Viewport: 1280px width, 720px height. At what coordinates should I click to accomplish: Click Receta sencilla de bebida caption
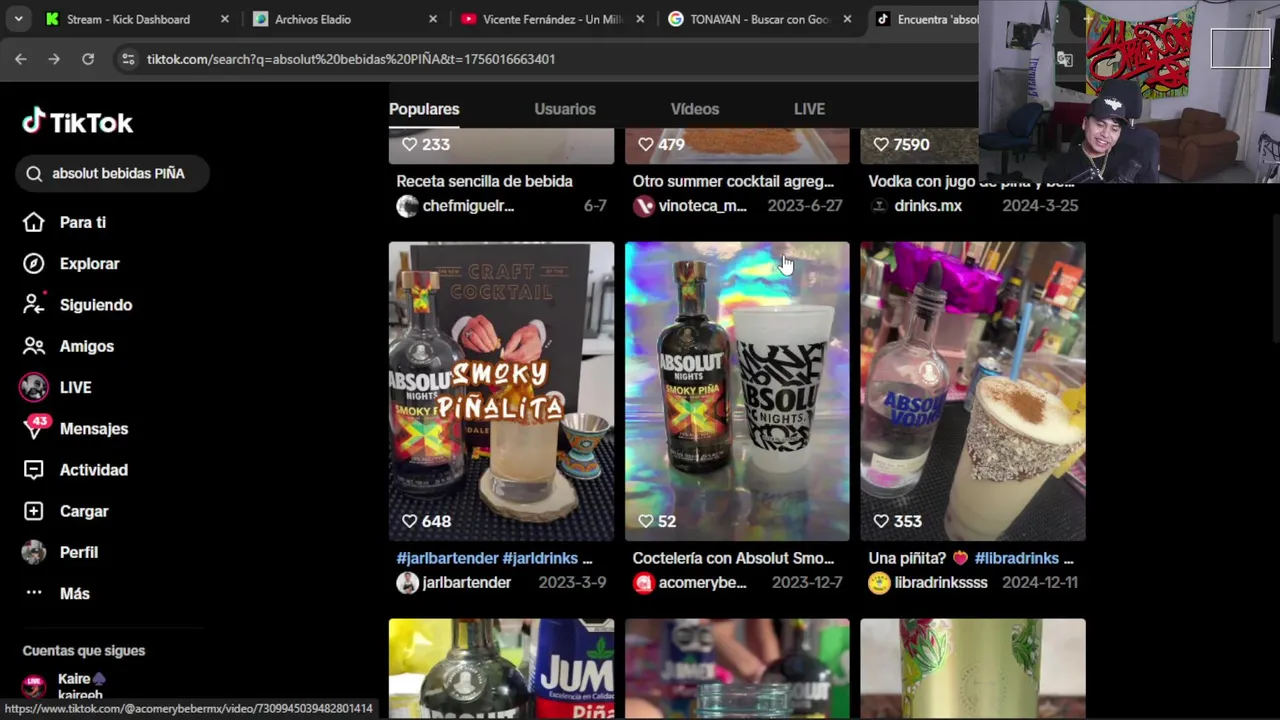484,181
